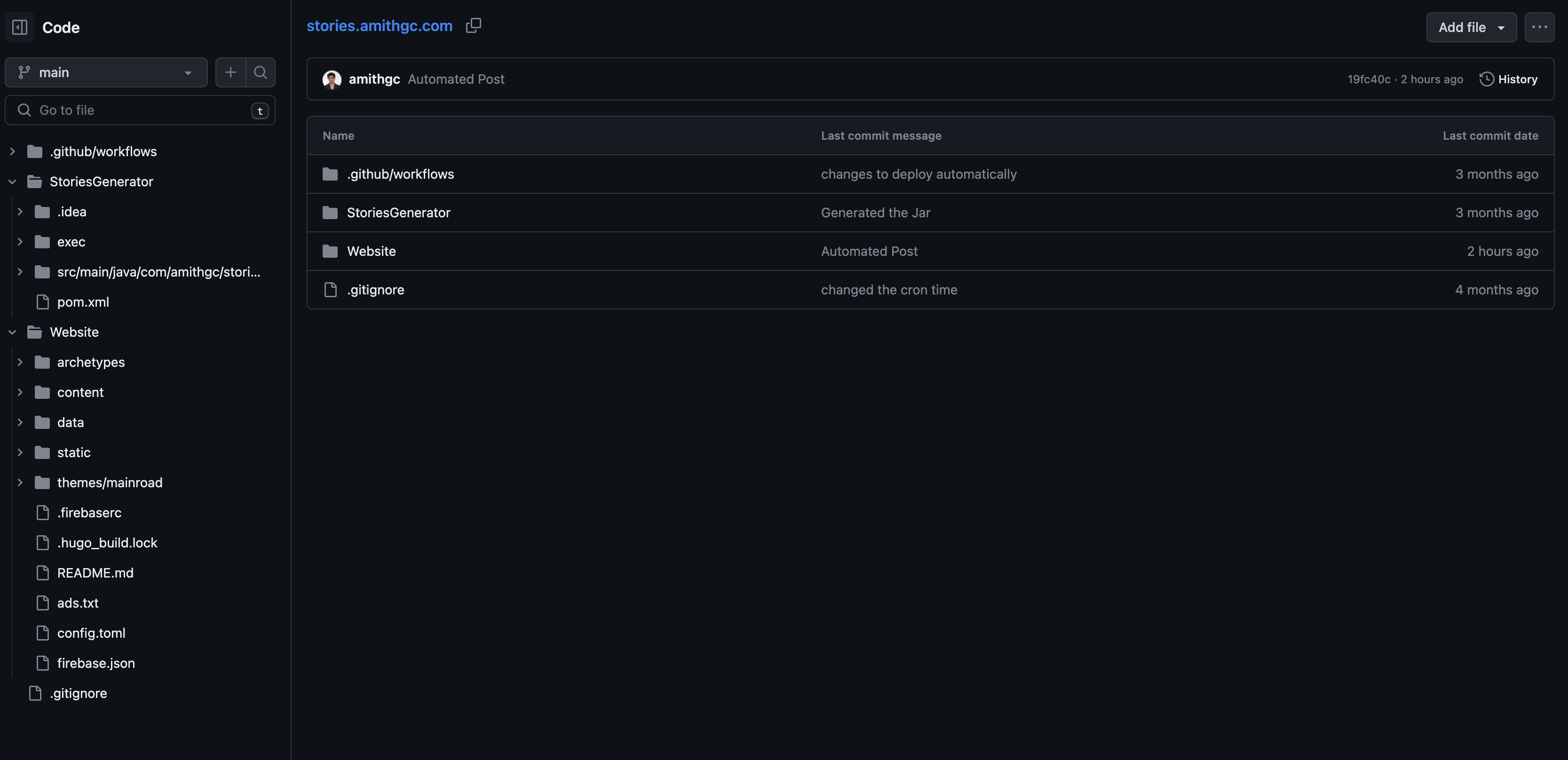Click the config.toml file icon in tree
This screenshot has height=760, width=1568.
click(x=43, y=633)
